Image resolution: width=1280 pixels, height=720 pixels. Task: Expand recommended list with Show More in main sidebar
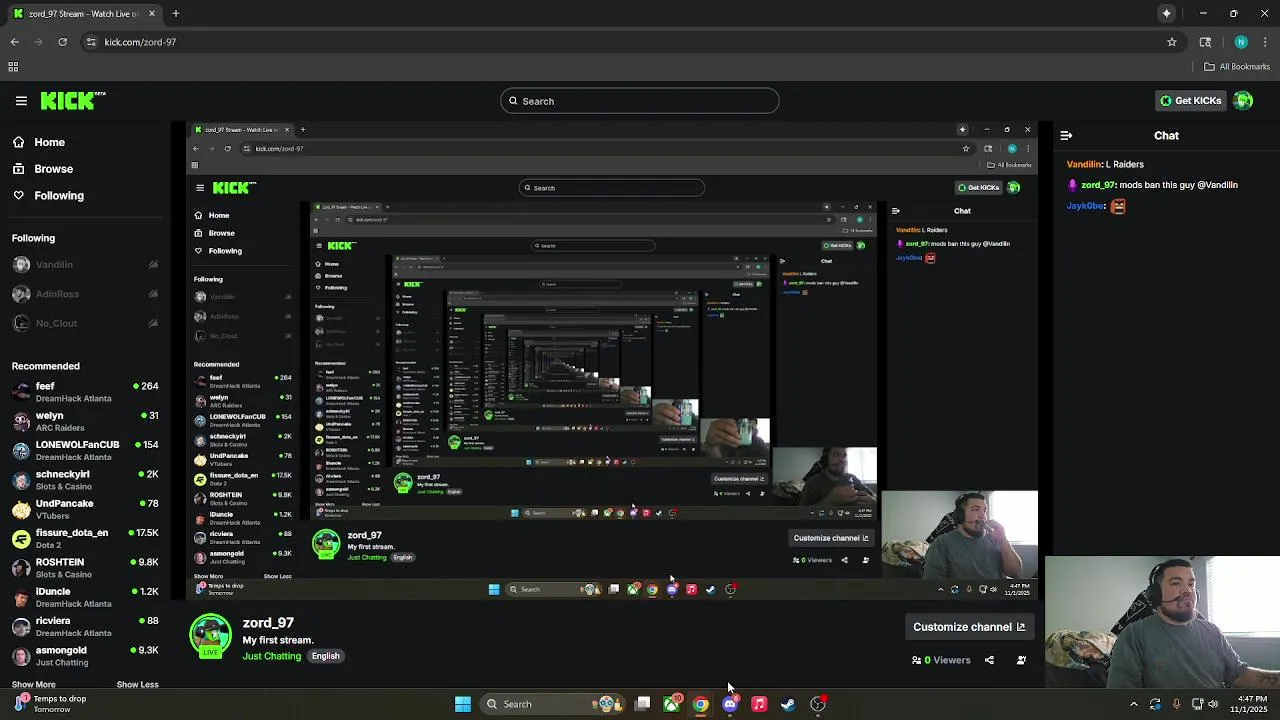(x=33, y=685)
